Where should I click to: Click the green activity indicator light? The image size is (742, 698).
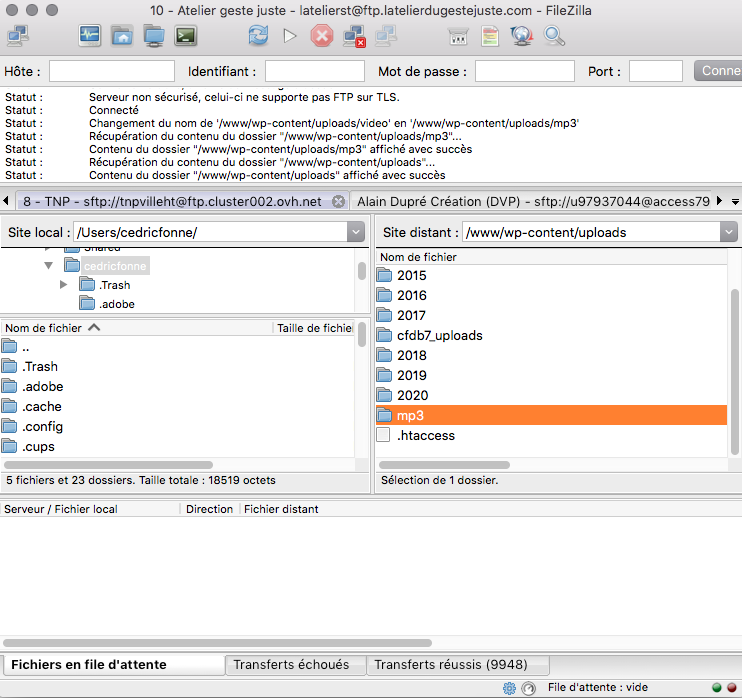tap(717, 688)
